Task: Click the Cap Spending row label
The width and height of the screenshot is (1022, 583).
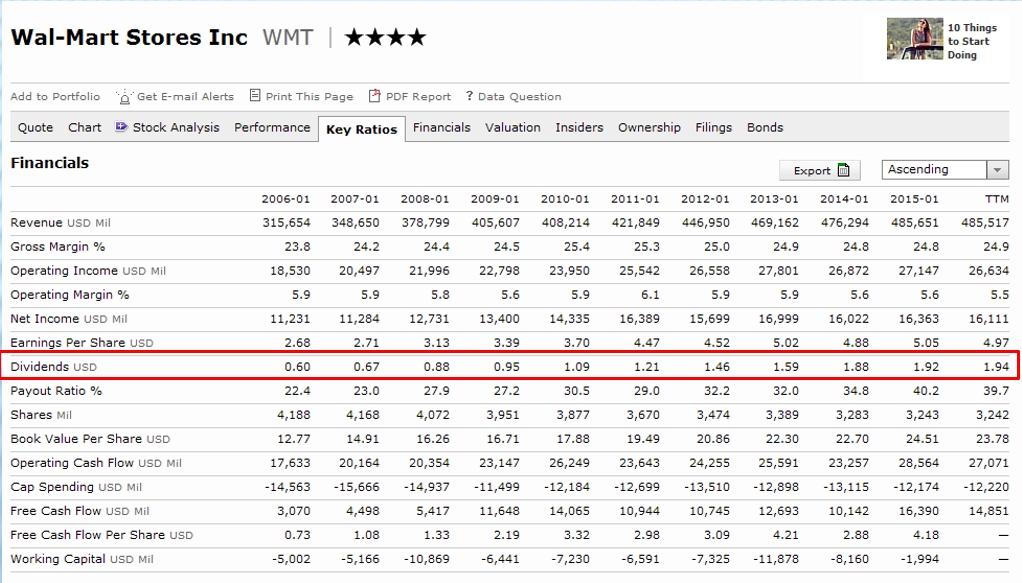Action: coord(76,487)
